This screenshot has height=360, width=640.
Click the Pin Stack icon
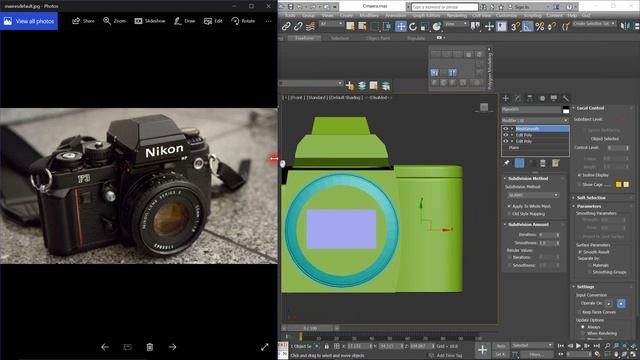507,163
